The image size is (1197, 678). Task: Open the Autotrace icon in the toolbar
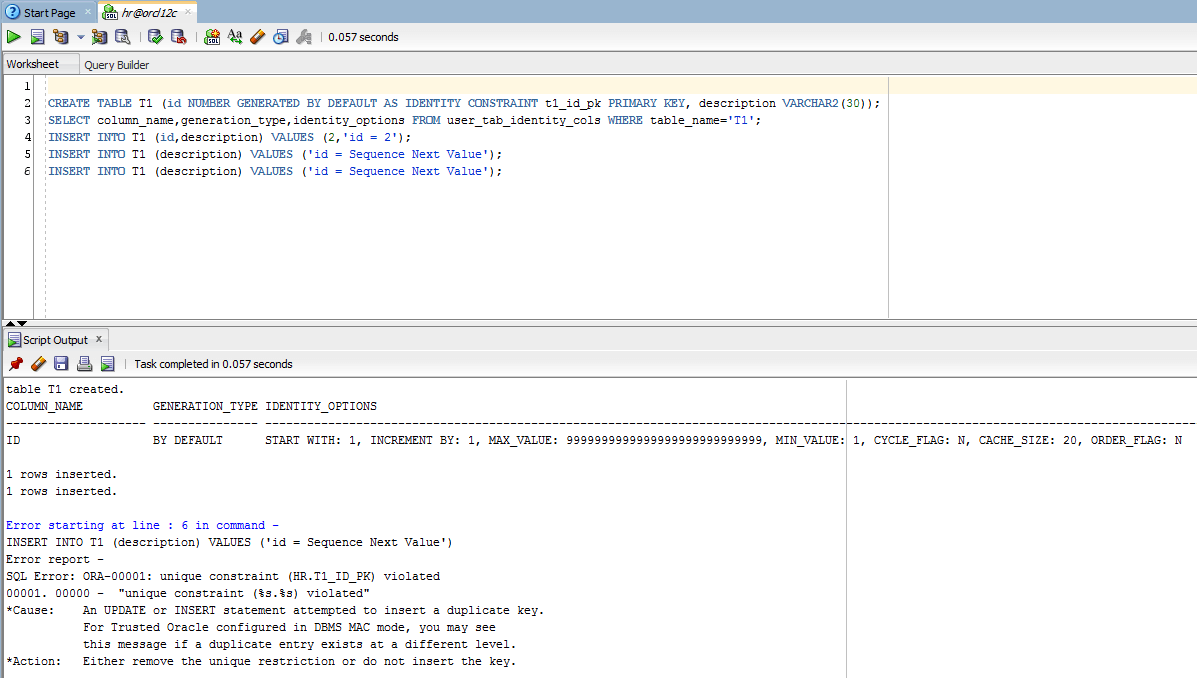[99, 37]
